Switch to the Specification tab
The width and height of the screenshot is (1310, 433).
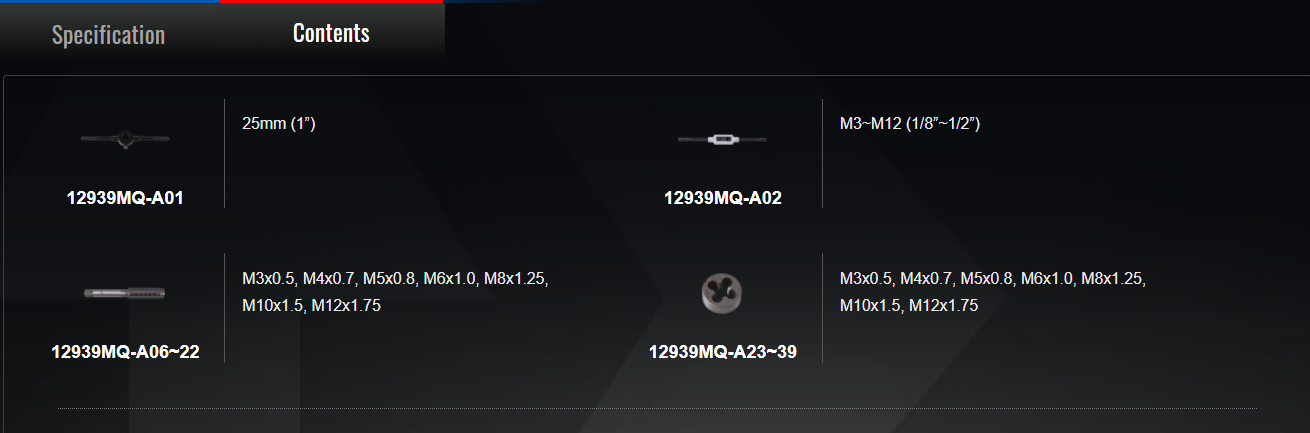click(x=109, y=35)
